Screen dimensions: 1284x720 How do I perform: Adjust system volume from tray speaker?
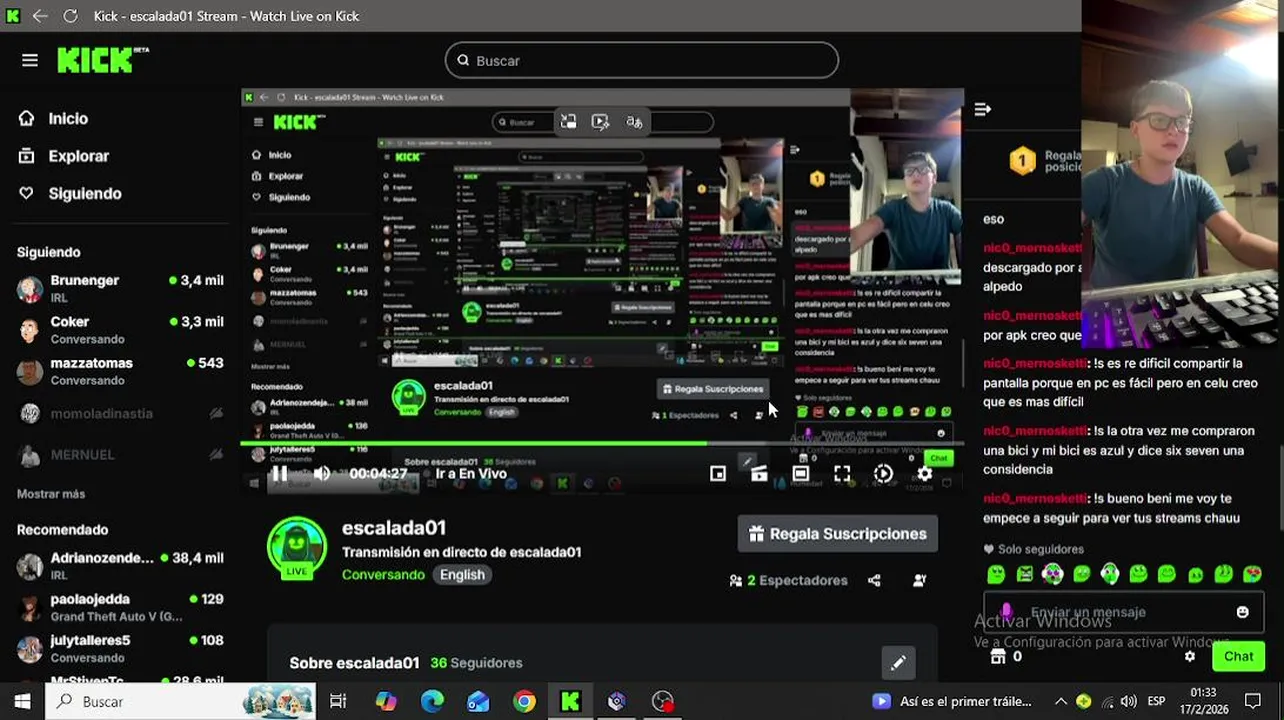click(x=1128, y=702)
